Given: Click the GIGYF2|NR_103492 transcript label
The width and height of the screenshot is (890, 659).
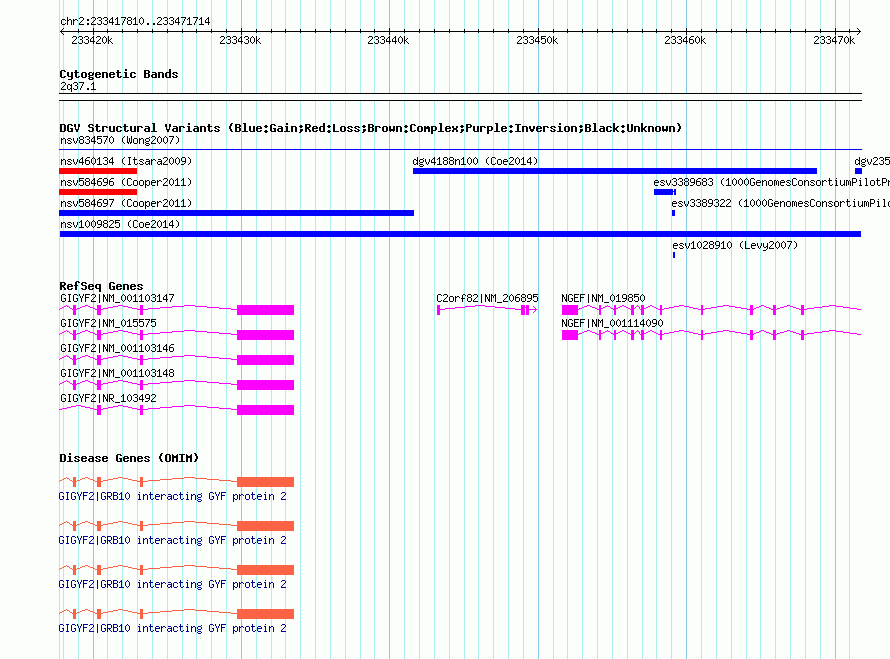Looking at the screenshot, I should 108,398.
